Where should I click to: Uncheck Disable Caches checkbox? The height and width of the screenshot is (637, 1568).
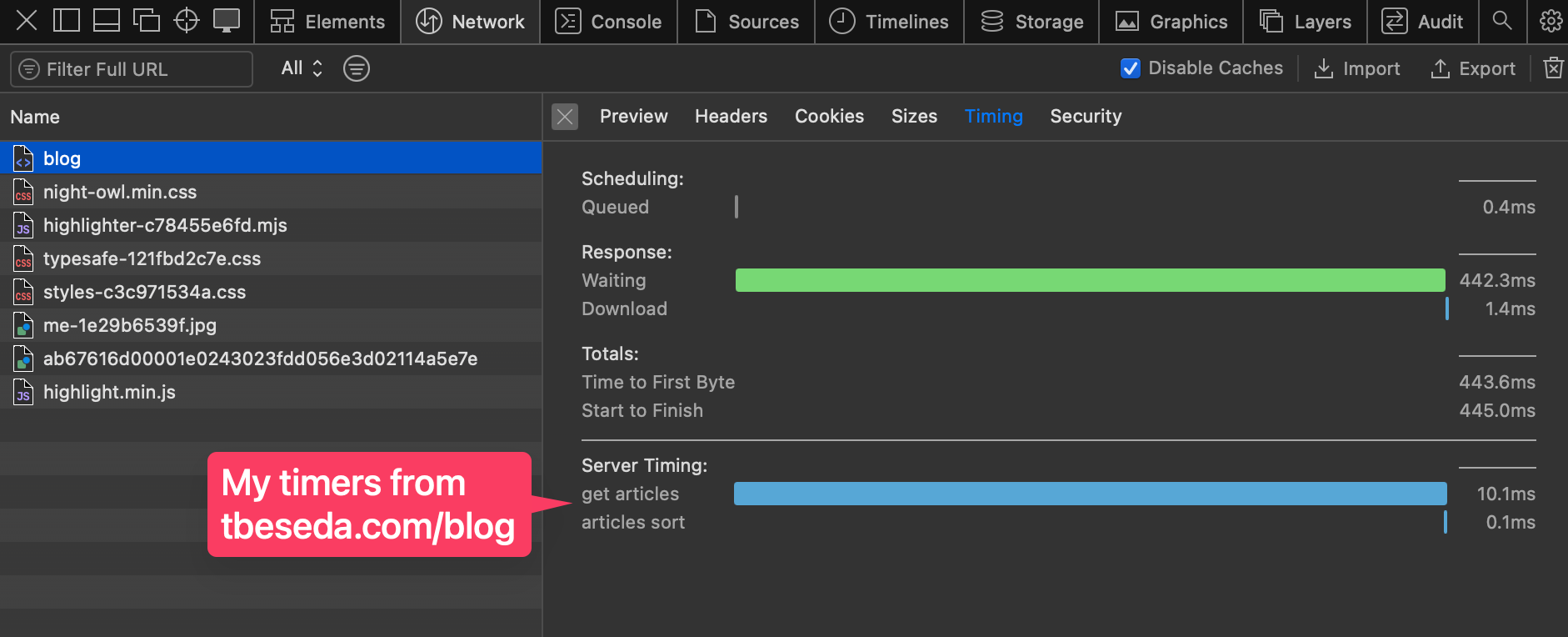pyautogui.click(x=1131, y=68)
